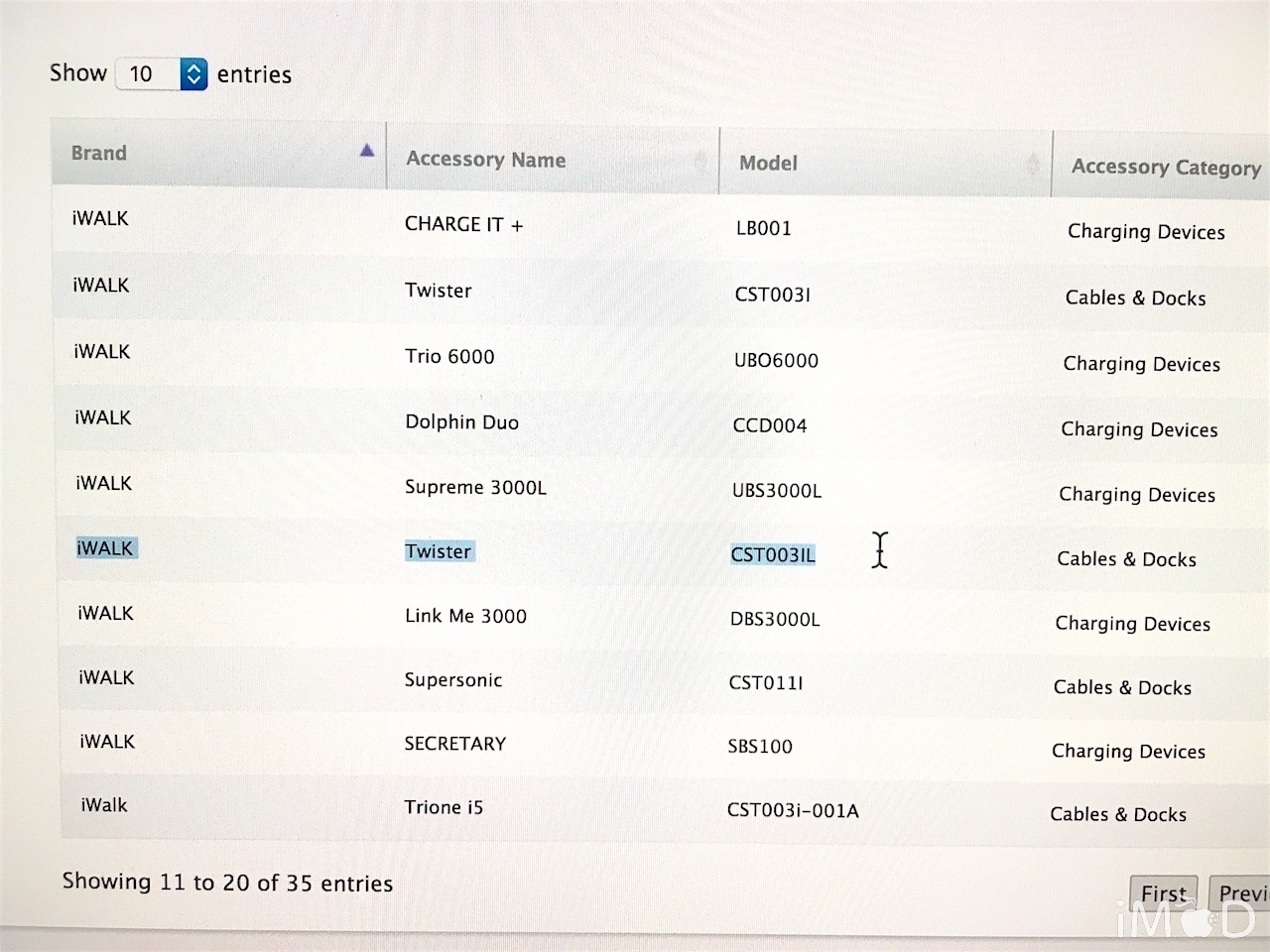
Task: Click Charging Devices in Dolphin Duo row
Action: (1139, 429)
